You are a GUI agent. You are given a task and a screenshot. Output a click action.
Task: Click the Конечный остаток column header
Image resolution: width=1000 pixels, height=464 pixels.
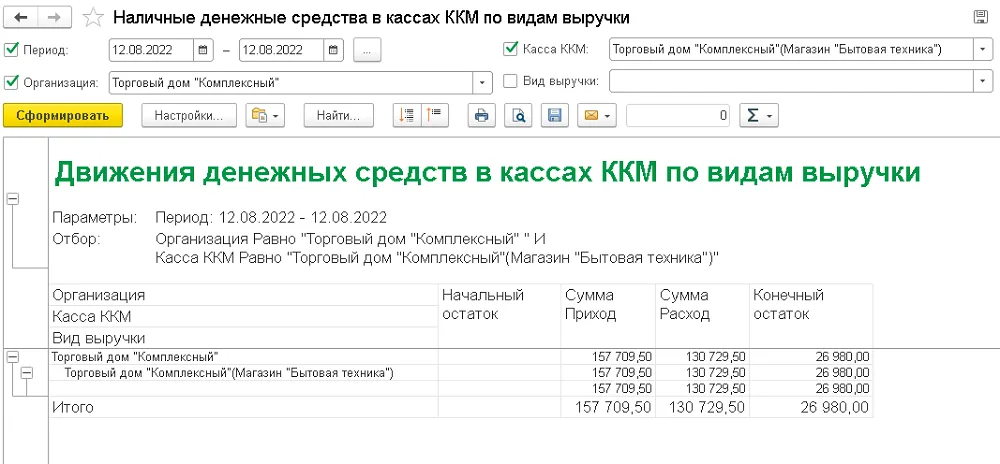tap(811, 315)
